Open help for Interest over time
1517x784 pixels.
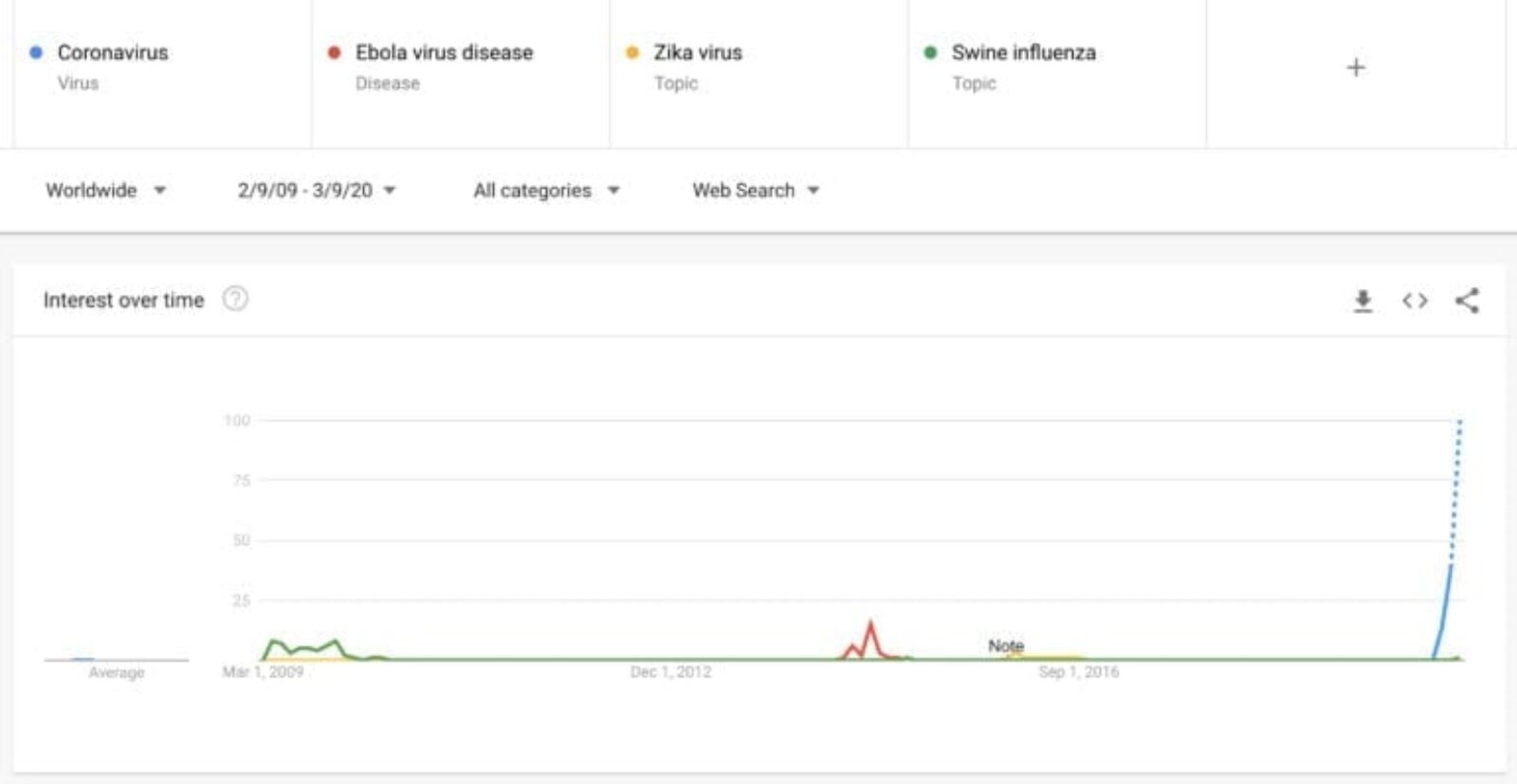point(235,300)
